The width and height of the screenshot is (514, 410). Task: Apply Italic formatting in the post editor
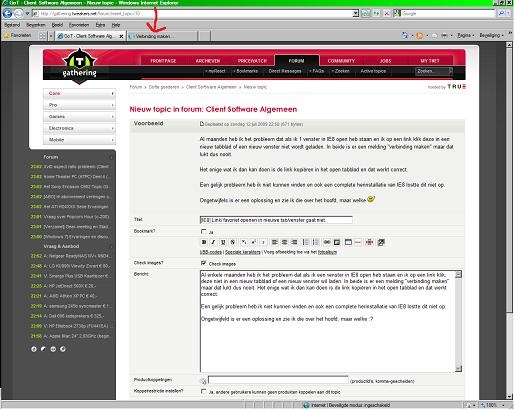[213, 242]
